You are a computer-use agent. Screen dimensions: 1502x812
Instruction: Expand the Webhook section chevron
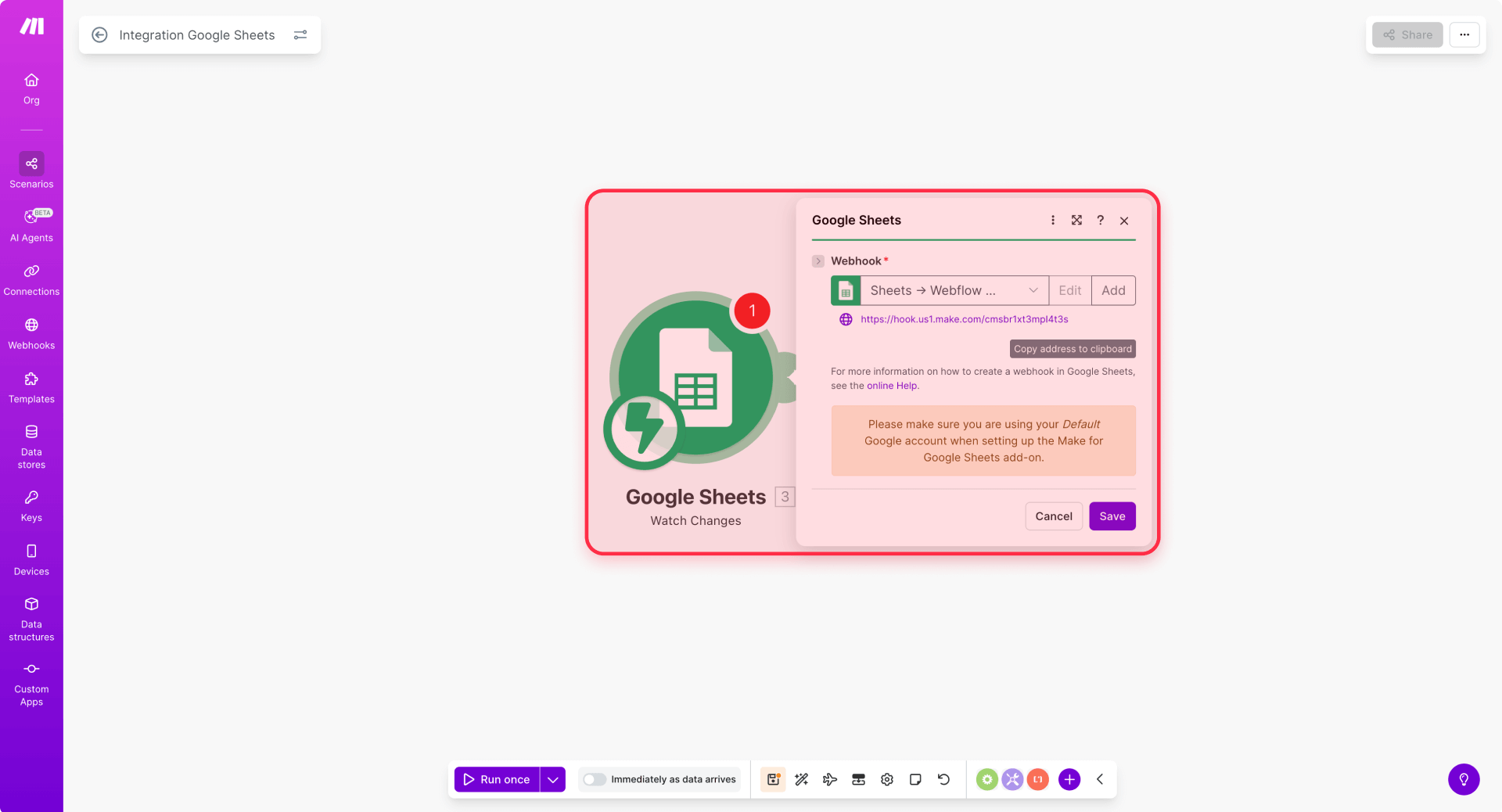point(818,260)
